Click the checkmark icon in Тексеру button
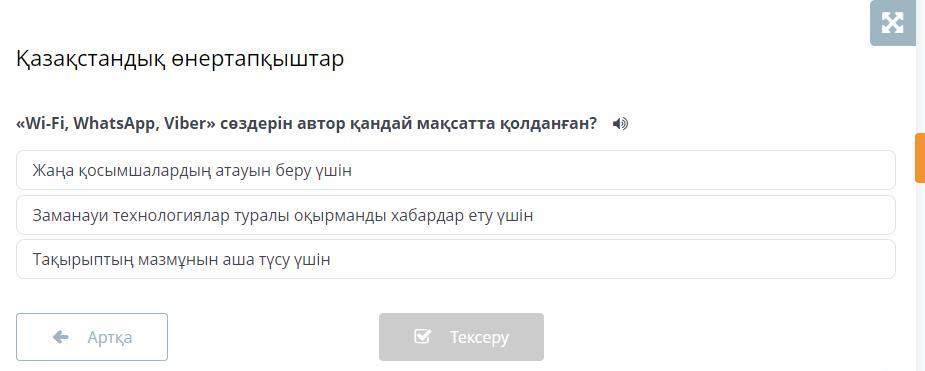The width and height of the screenshot is (925, 371). (x=422, y=337)
